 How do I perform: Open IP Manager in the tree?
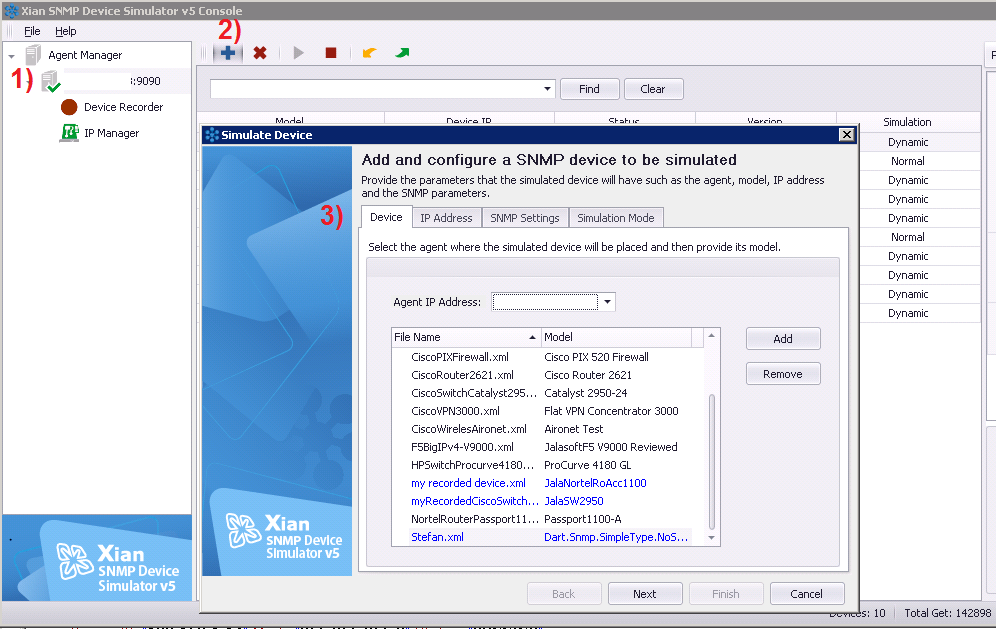(x=111, y=133)
